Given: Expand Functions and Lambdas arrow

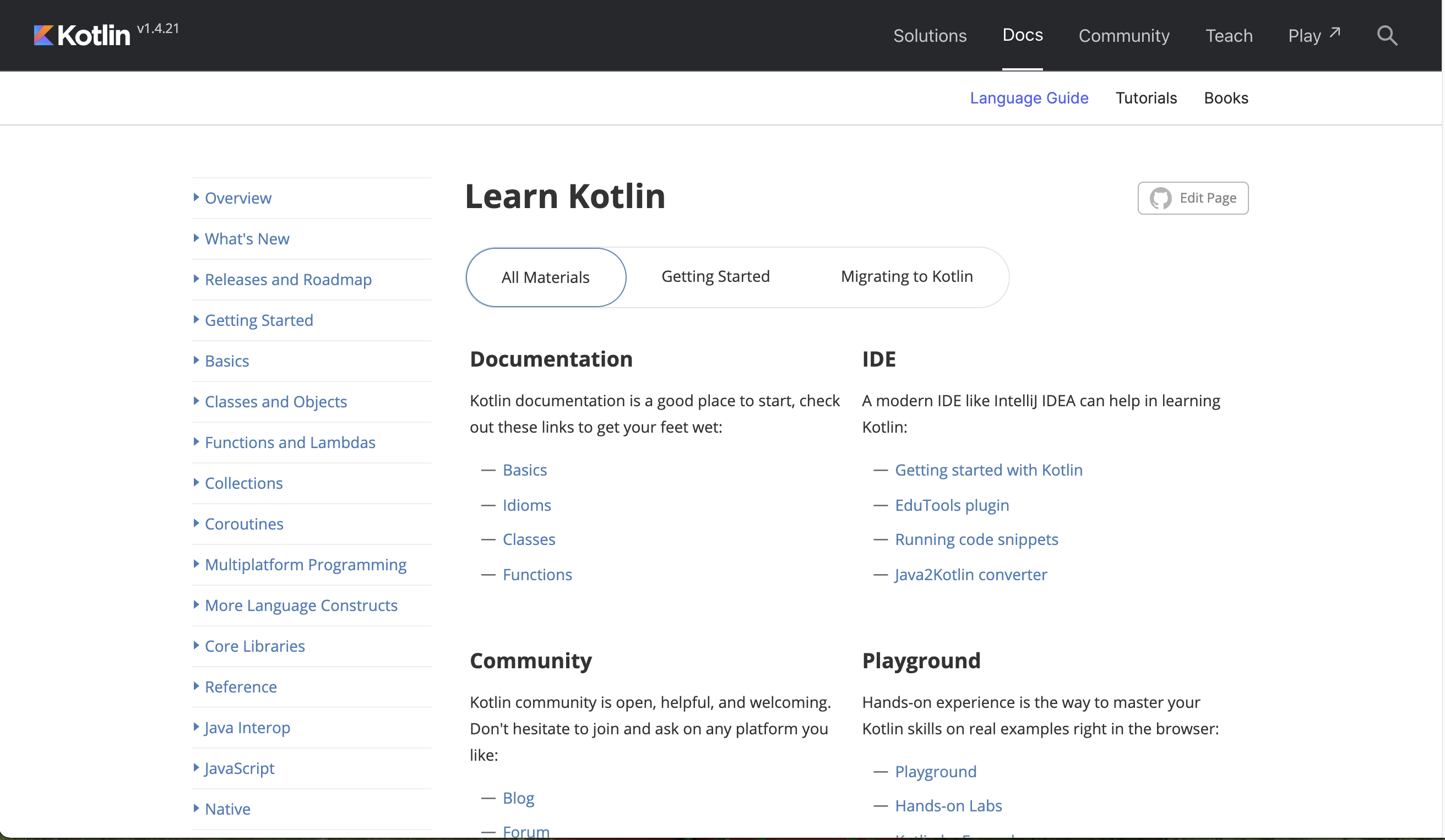Looking at the screenshot, I should (x=196, y=442).
